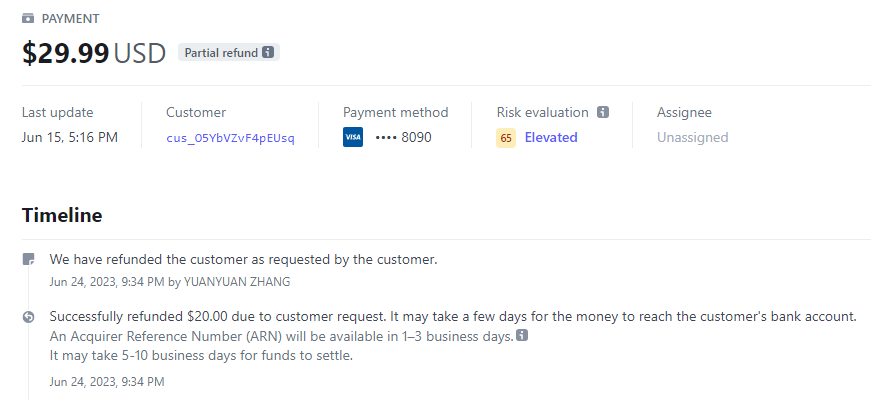The height and width of the screenshot is (400, 871).
Task: Click the Risk evaluation info icon
Action: [x=603, y=113]
